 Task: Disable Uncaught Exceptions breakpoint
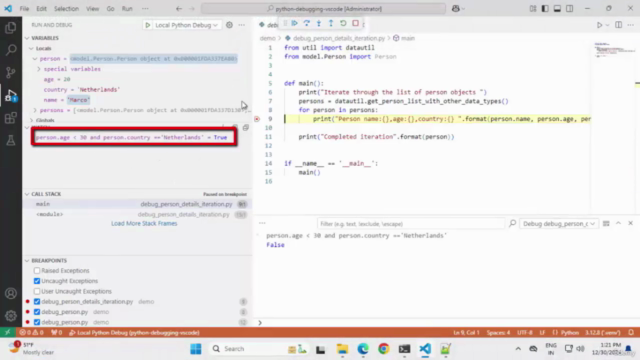pos(37,281)
